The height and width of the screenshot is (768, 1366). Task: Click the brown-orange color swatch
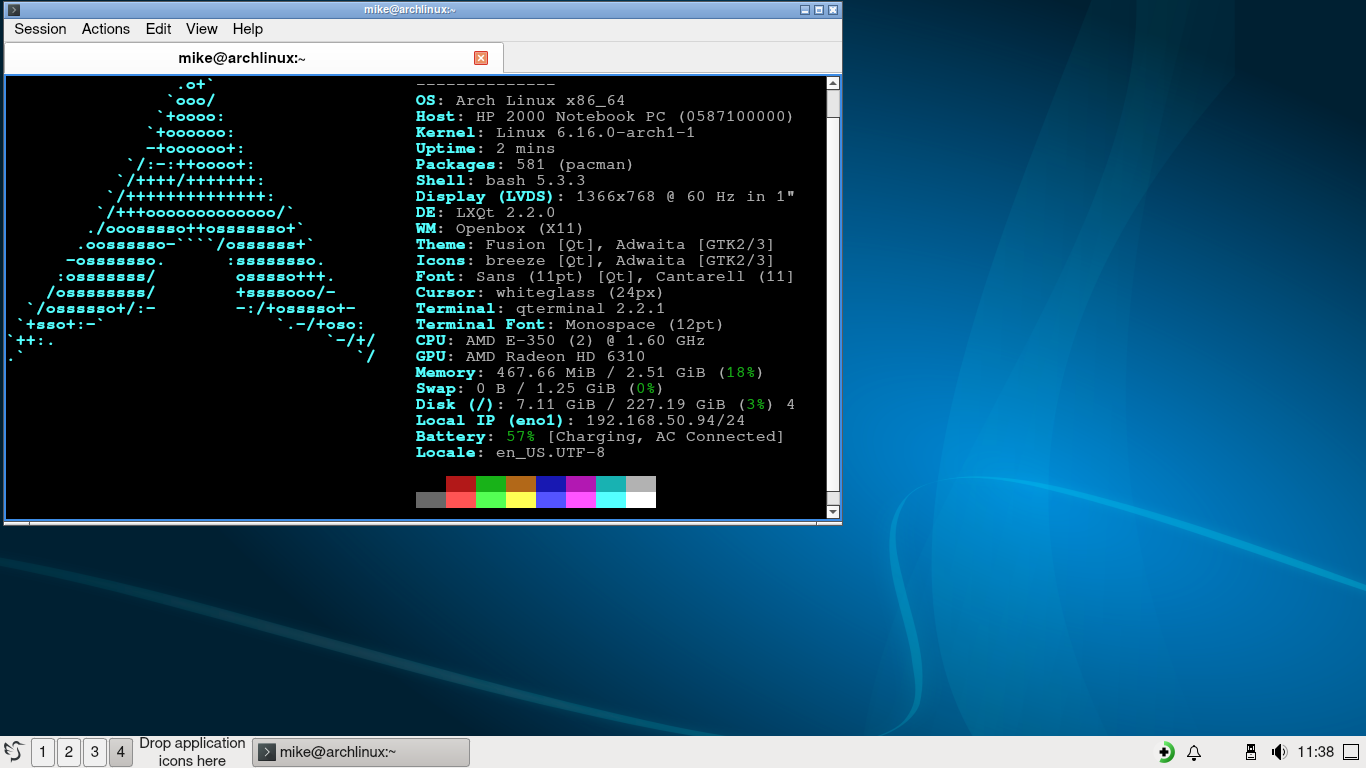[521, 484]
